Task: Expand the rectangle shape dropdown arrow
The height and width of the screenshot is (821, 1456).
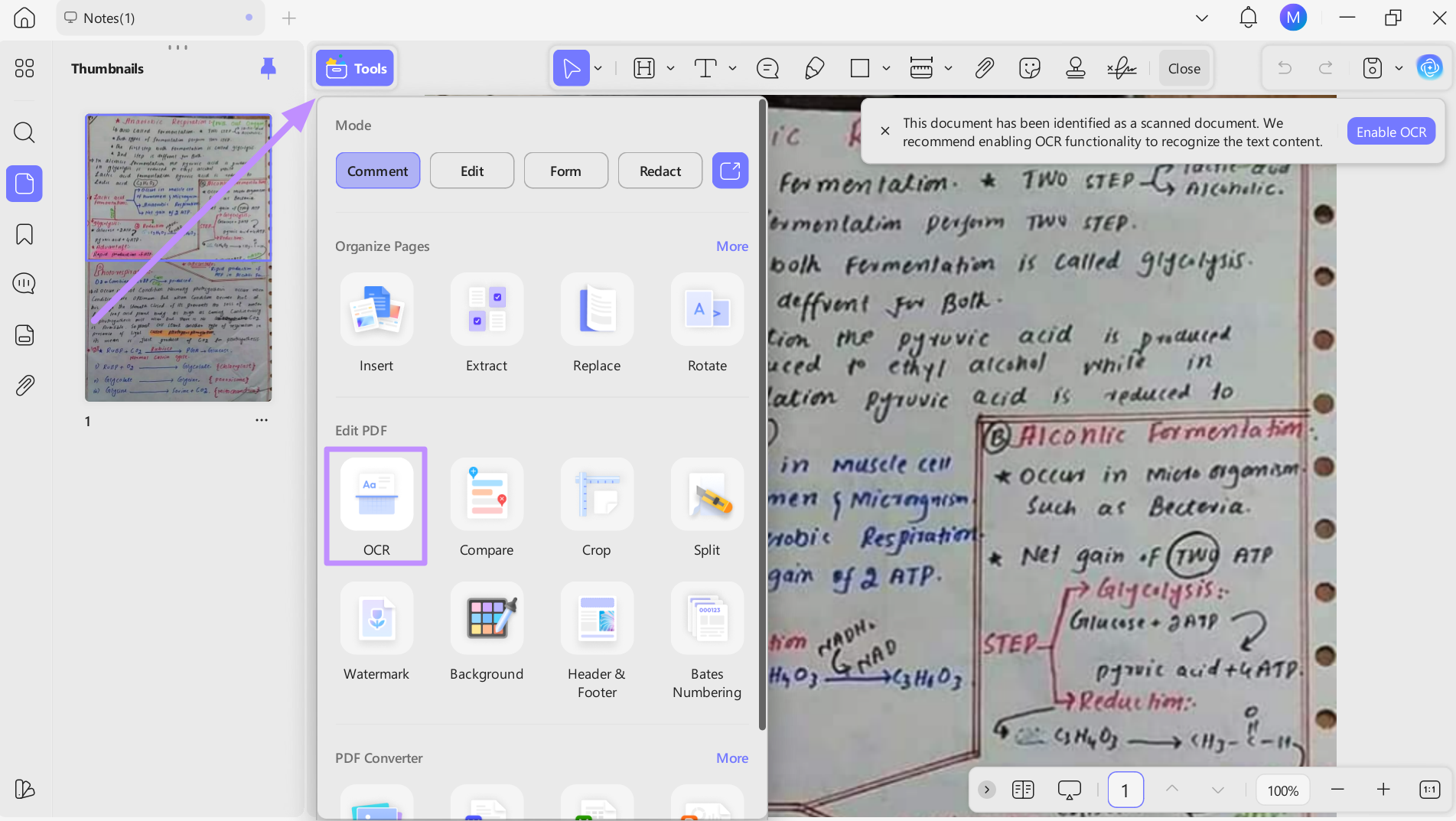Action: click(x=886, y=68)
